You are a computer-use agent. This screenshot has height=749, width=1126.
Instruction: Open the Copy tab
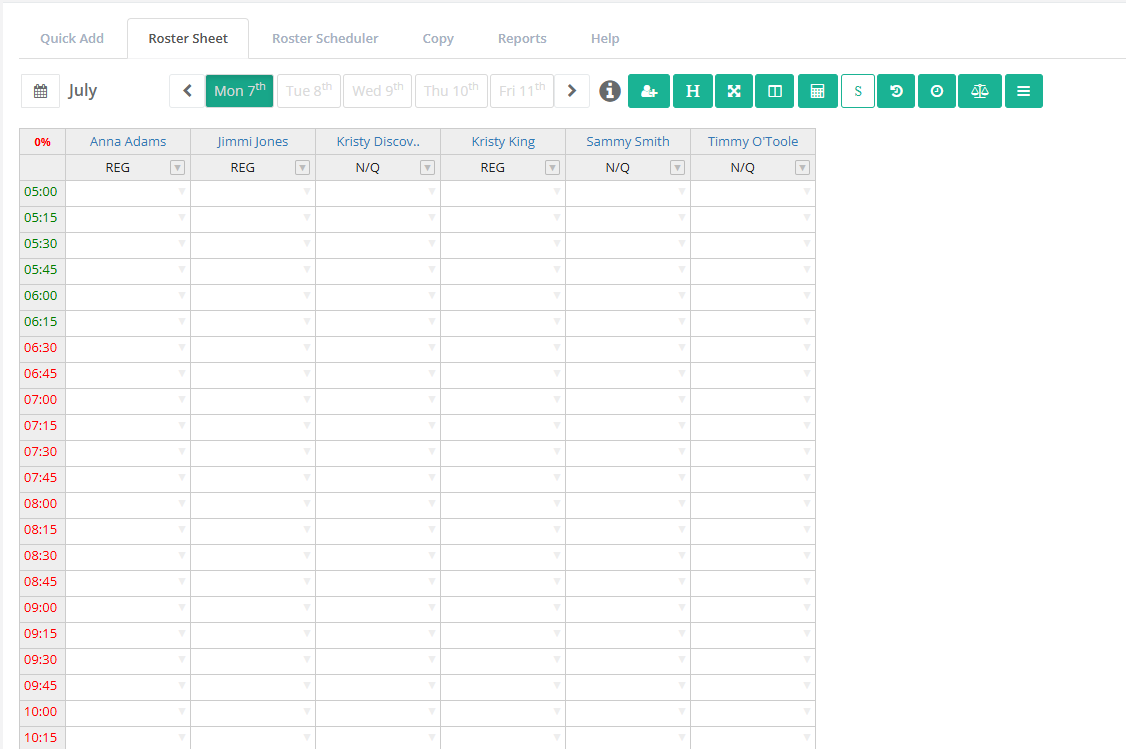click(438, 39)
